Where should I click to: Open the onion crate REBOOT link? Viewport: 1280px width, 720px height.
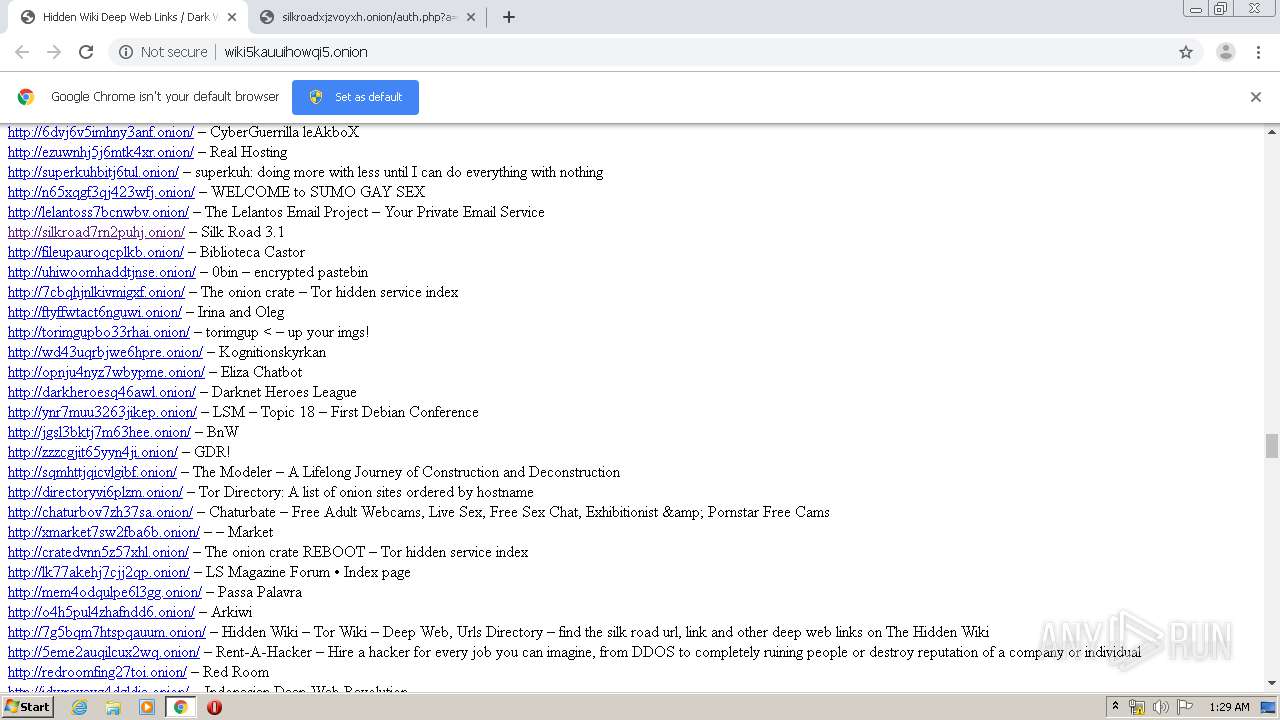pyautogui.click(x=98, y=552)
